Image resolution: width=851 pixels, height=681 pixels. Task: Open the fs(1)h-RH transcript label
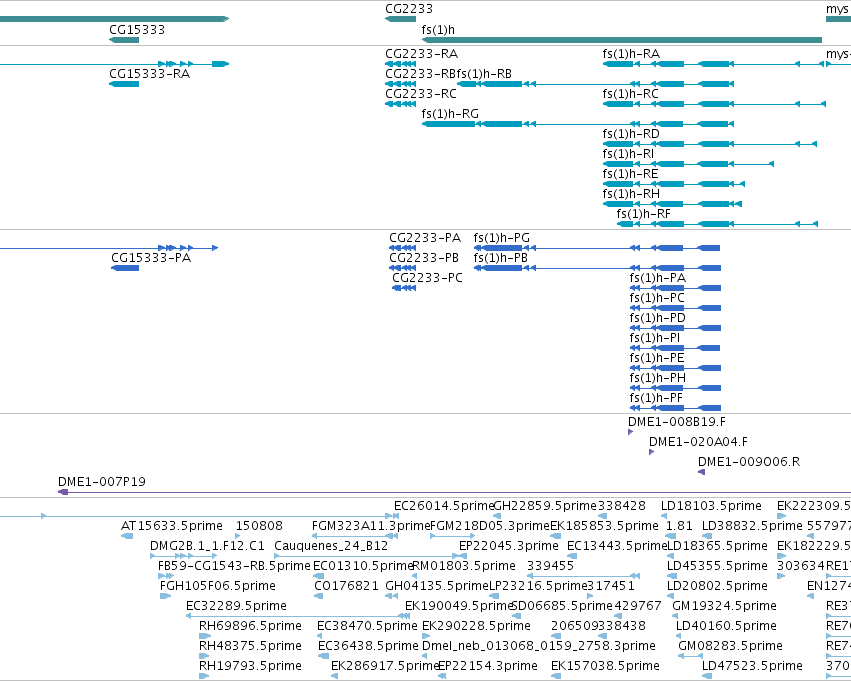tap(631, 194)
